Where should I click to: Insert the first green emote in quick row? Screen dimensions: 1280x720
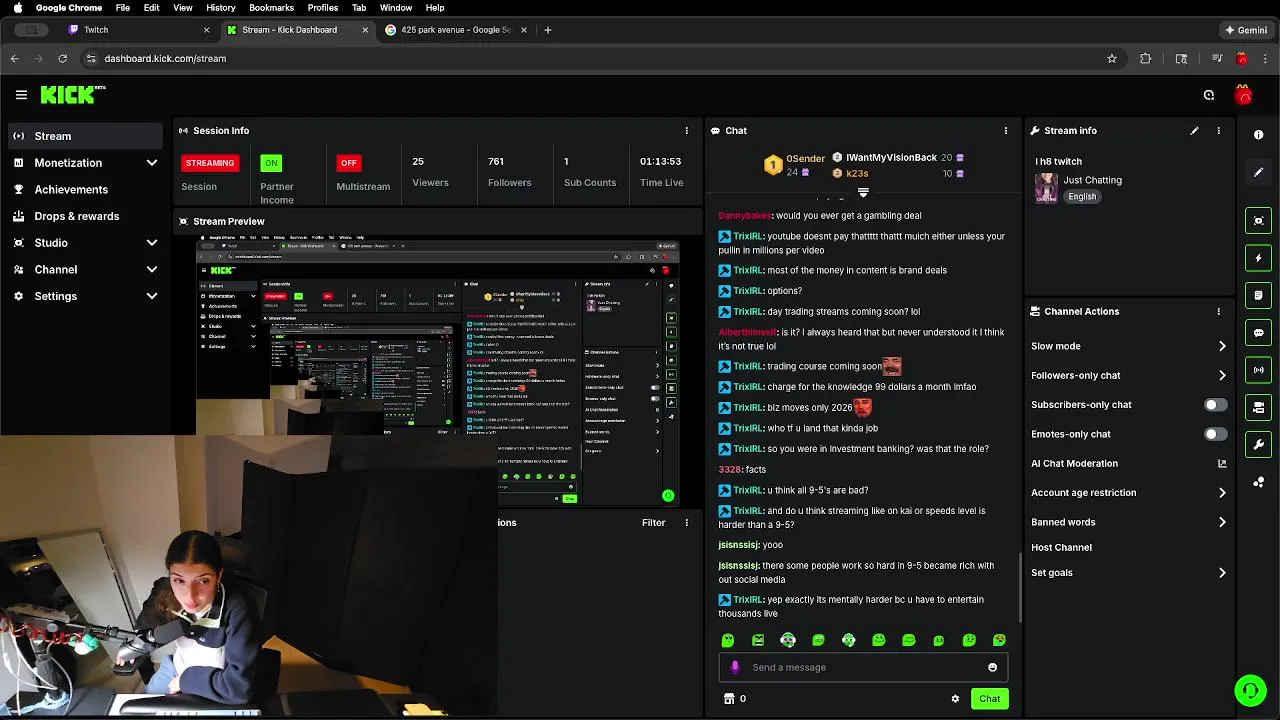point(728,640)
